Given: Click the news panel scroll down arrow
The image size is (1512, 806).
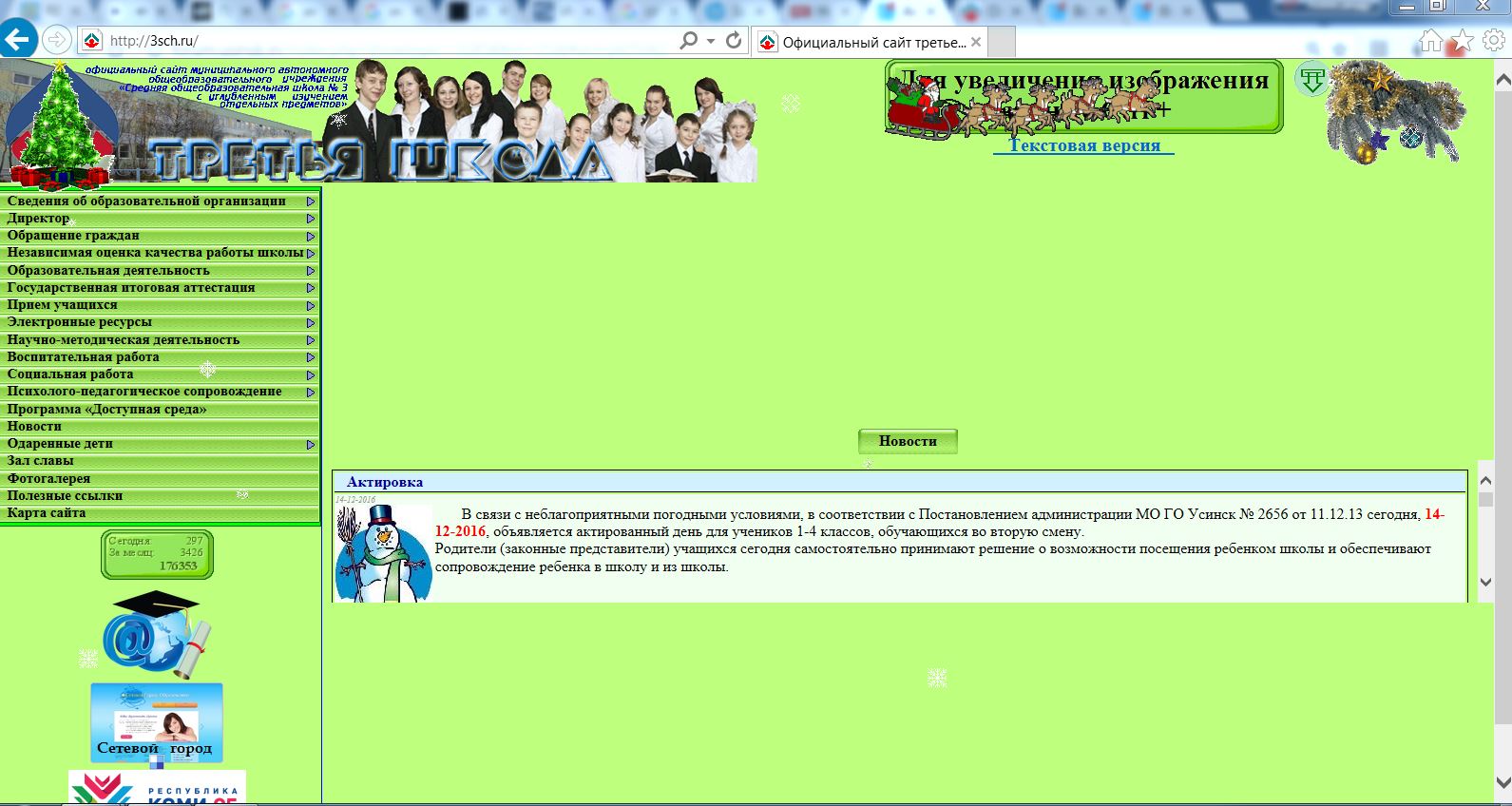Looking at the screenshot, I should (1486, 582).
